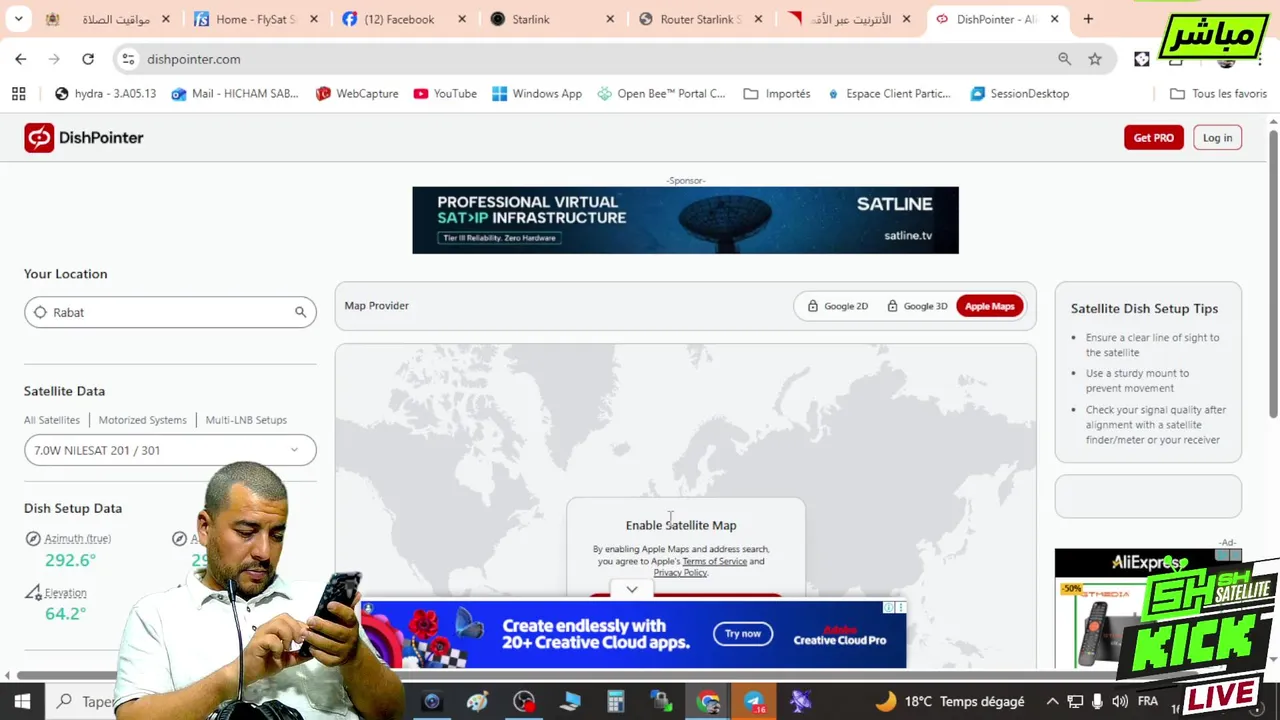The width and height of the screenshot is (1280, 720).
Task: Select the All Satellites filter
Action: 52,420
